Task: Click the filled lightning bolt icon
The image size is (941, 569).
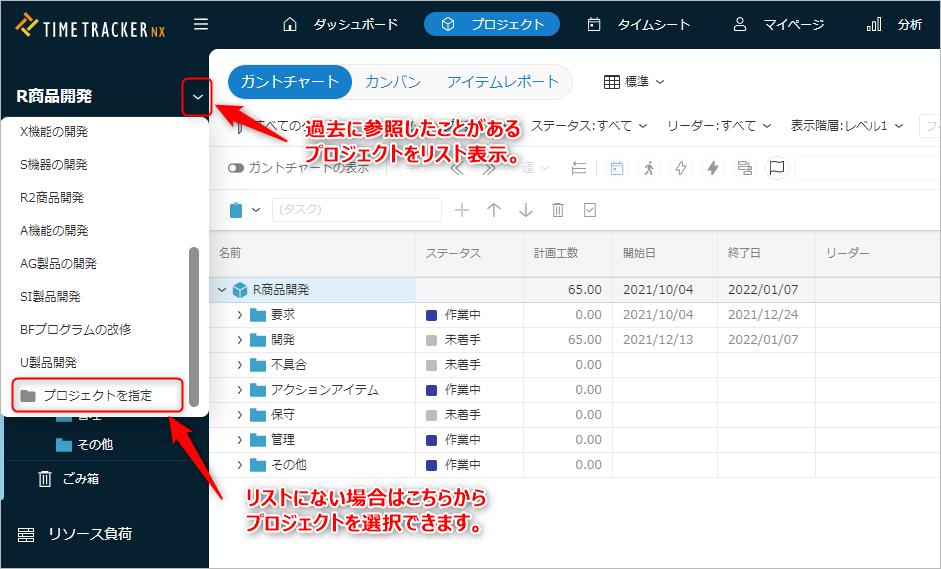Action: pyautogui.click(x=713, y=168)
